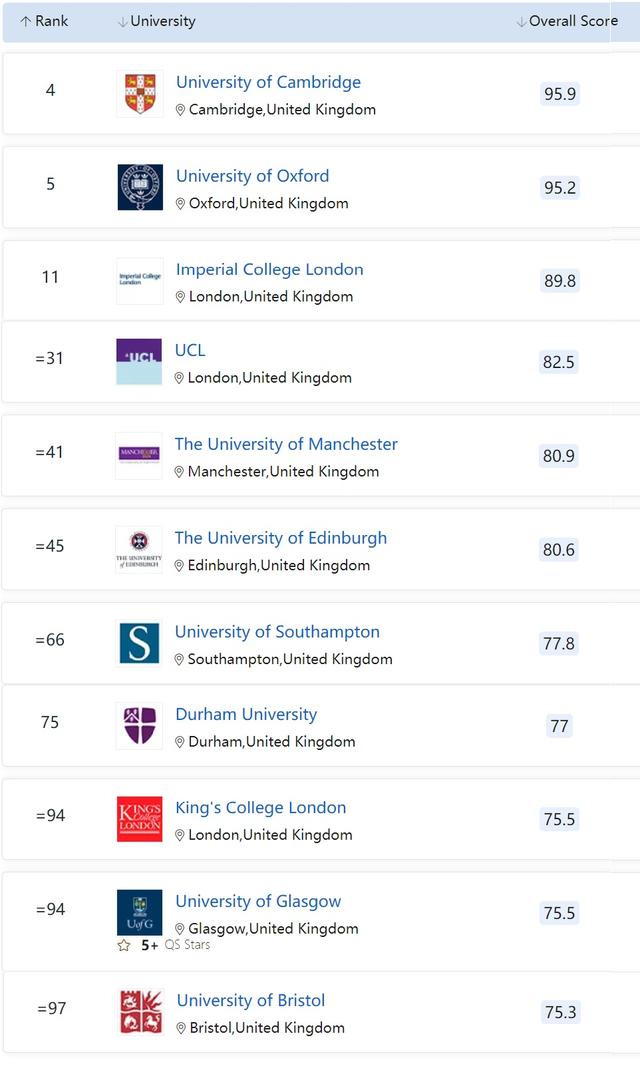Image resolution: width=640 pixels, height=1082 pixels.
Task: Open the University of Bristol link
Action: (251, 1000)
